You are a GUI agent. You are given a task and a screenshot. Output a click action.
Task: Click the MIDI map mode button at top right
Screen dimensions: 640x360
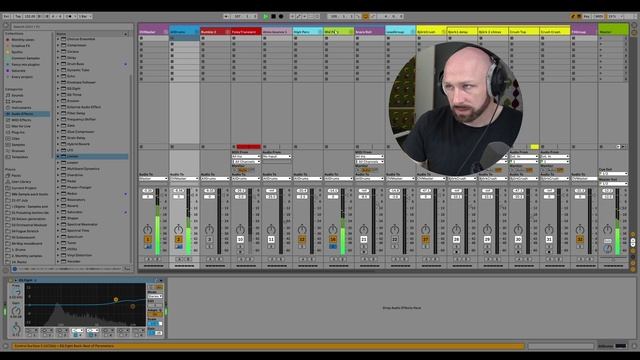pyautogui.click(x=598, y=16)
